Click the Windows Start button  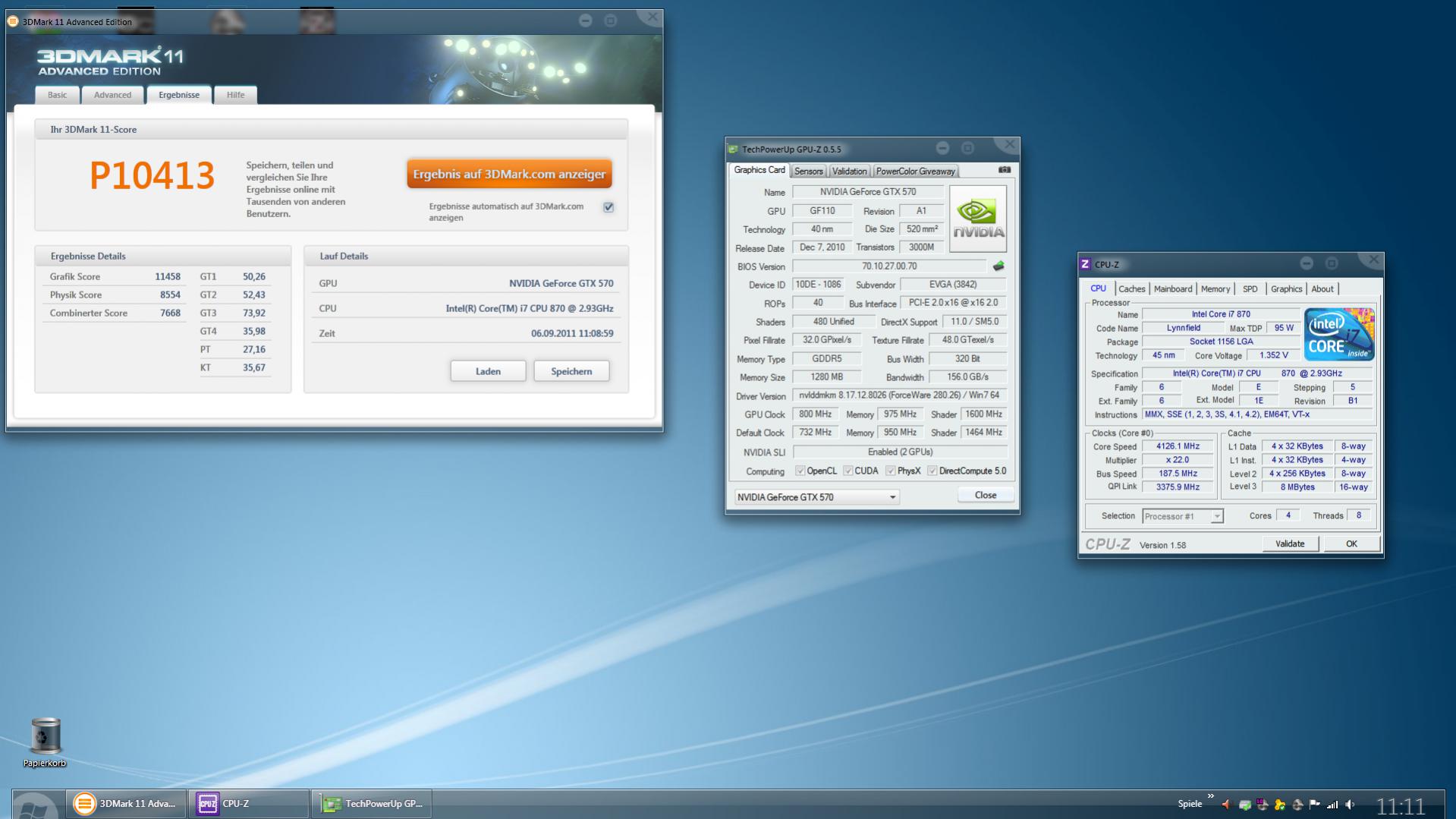click(x=35, y=805)
